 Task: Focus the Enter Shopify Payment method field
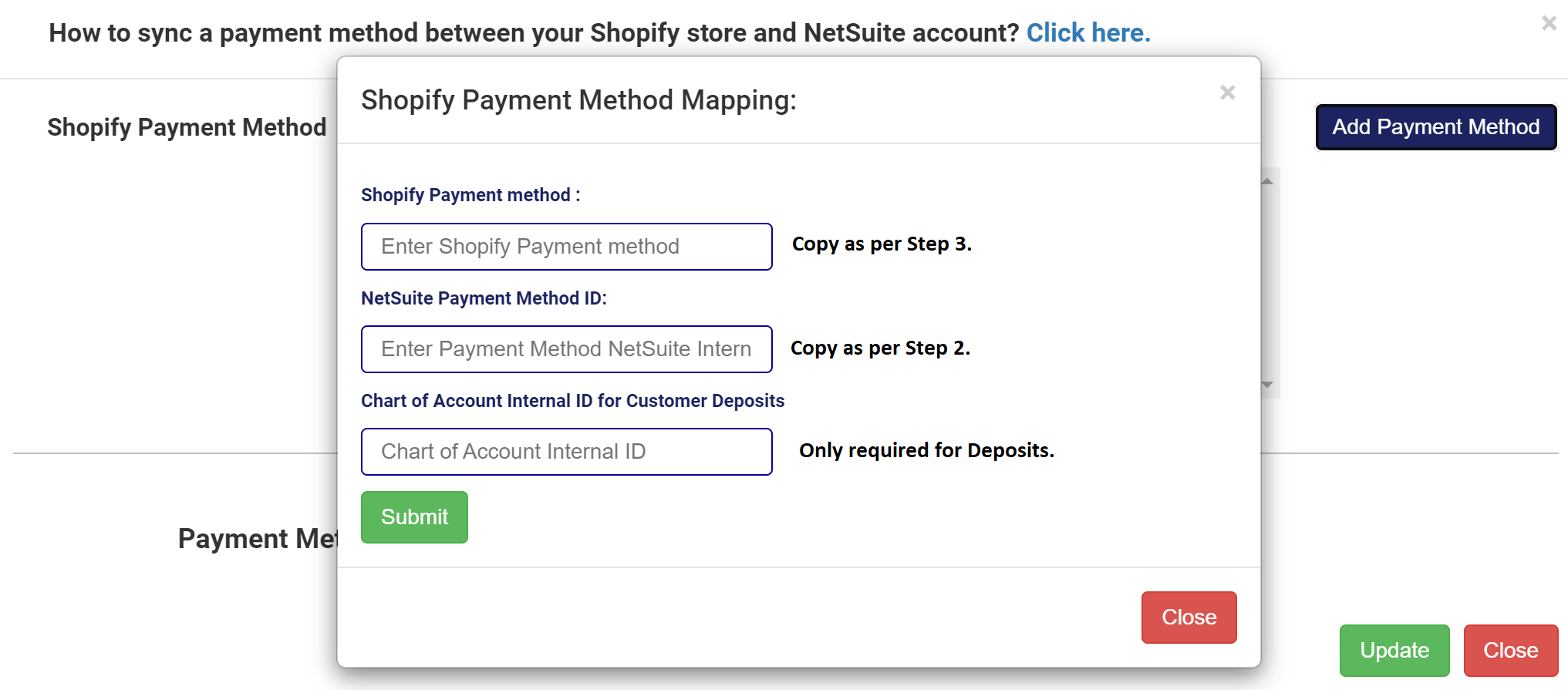pyautogui.click(x=566, y=247)
